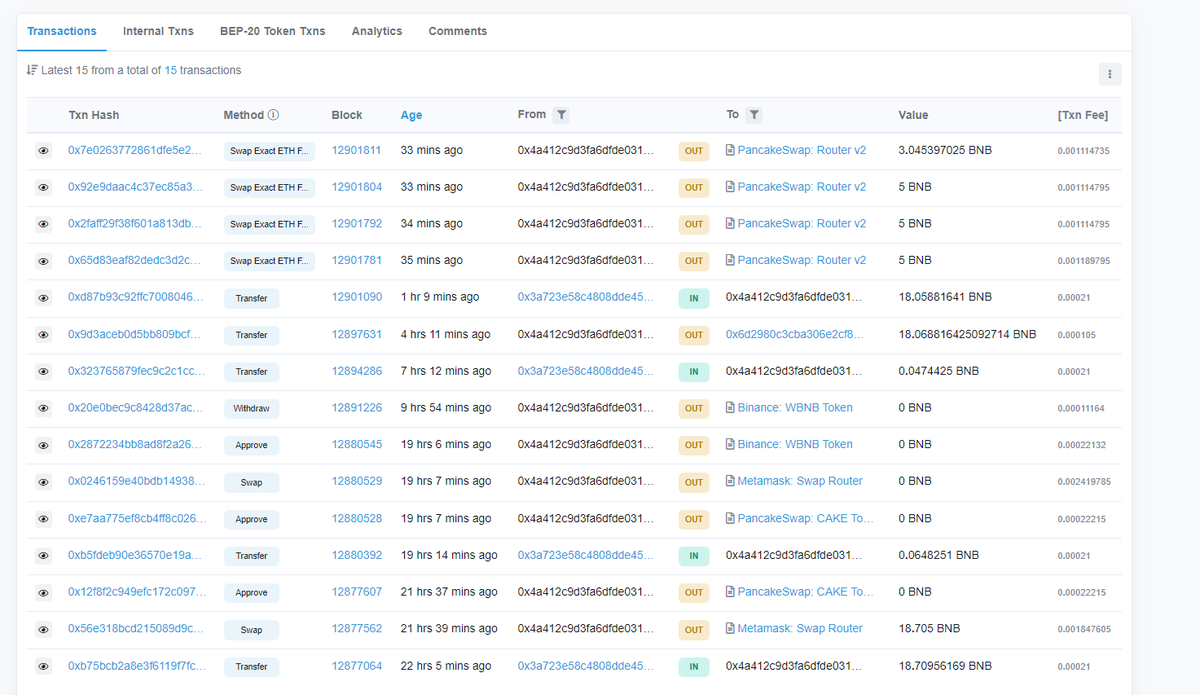The width and height of the screenshot is (1200, 695).
Task: Click the fee value 0.002419785
Action: (x=1084, y=482)
